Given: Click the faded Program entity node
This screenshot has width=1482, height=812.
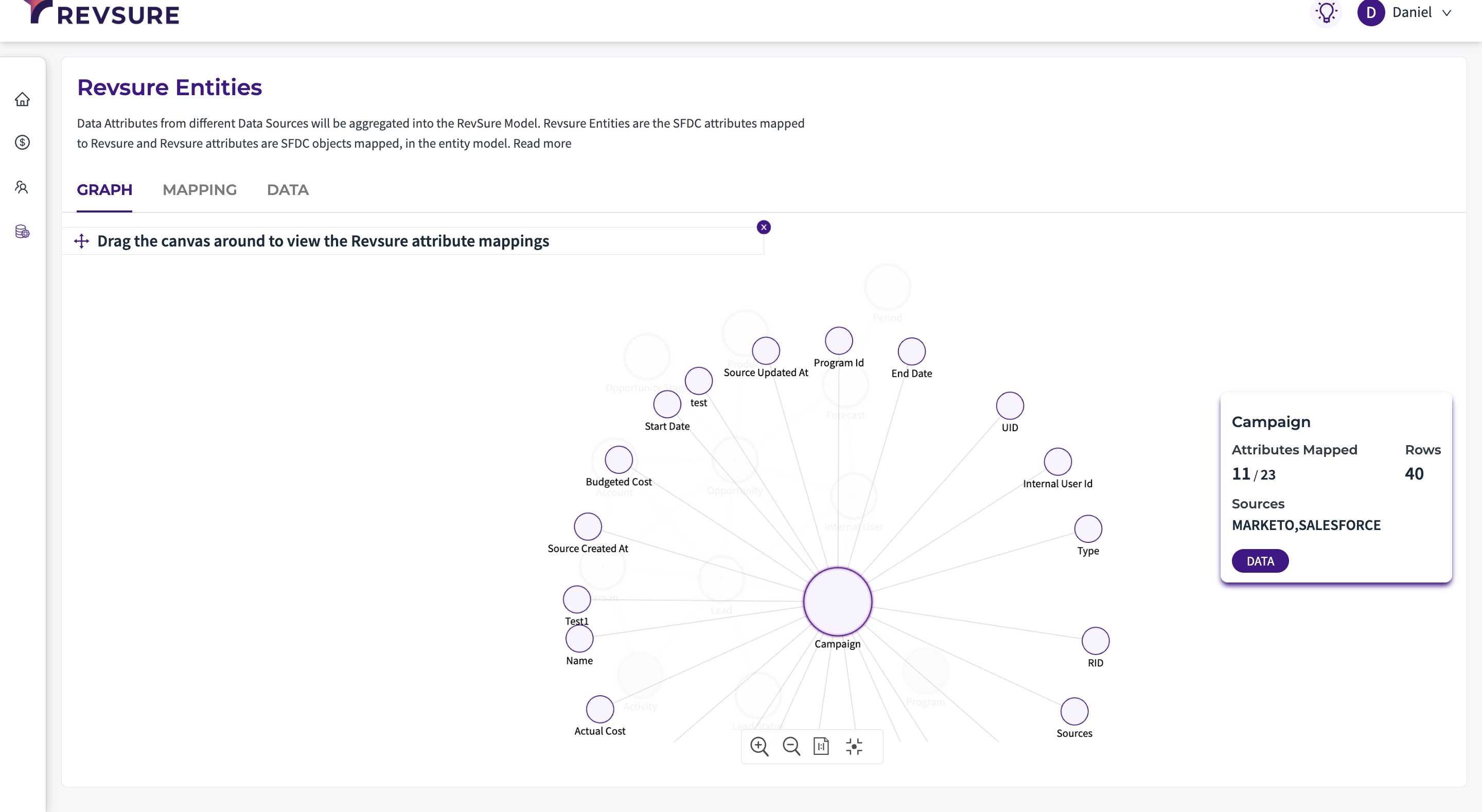Looking at the screenshot, I should coord(925,671).
